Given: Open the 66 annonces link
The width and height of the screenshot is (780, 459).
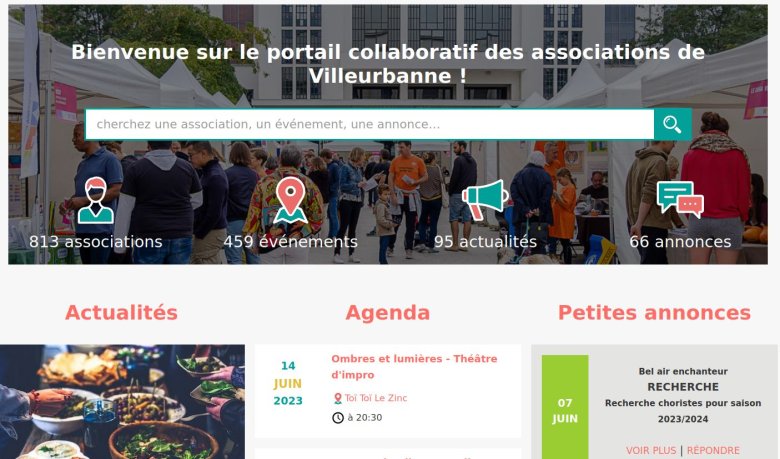Looking at the screenshot, I should coord(680,242).
